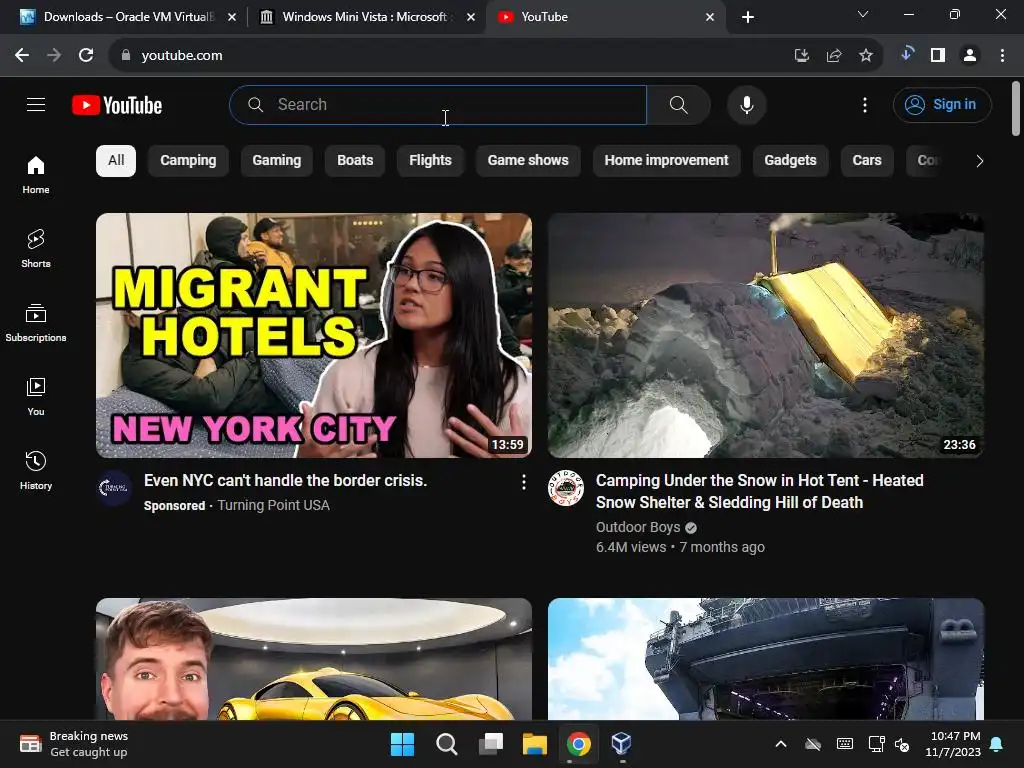Open History in the sidebar
This screenshot has height=768, width=1024.
pyautogui.click(x=36, y=470)
